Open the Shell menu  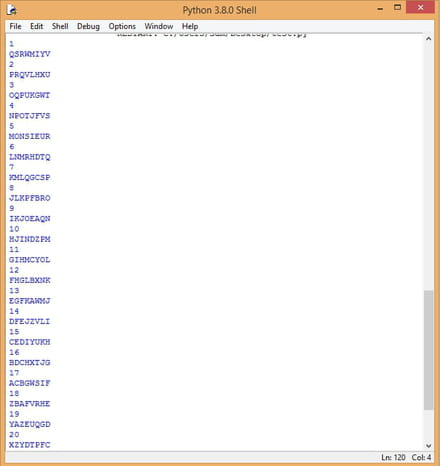(x=60, y=26)
